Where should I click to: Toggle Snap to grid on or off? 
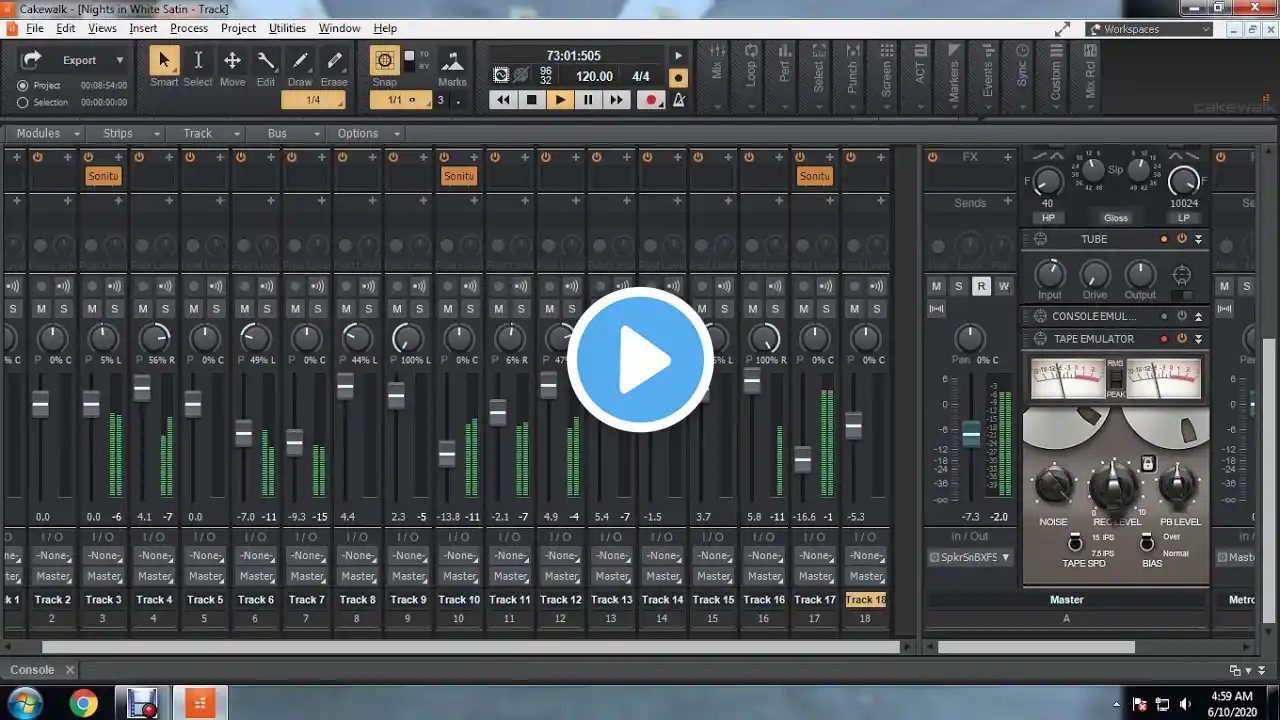[x=384, y=62]
